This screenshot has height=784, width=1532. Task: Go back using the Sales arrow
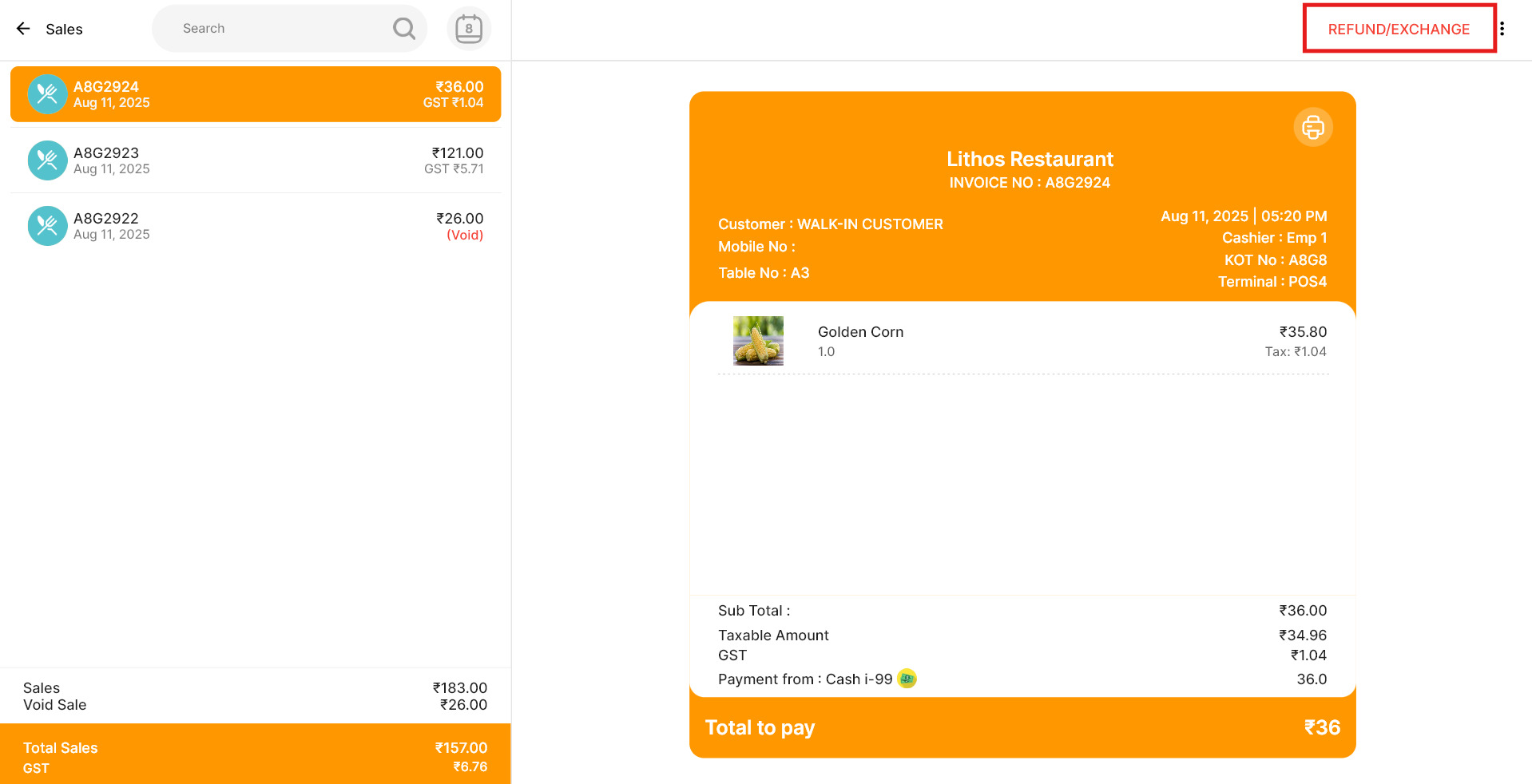coord(23,29)
